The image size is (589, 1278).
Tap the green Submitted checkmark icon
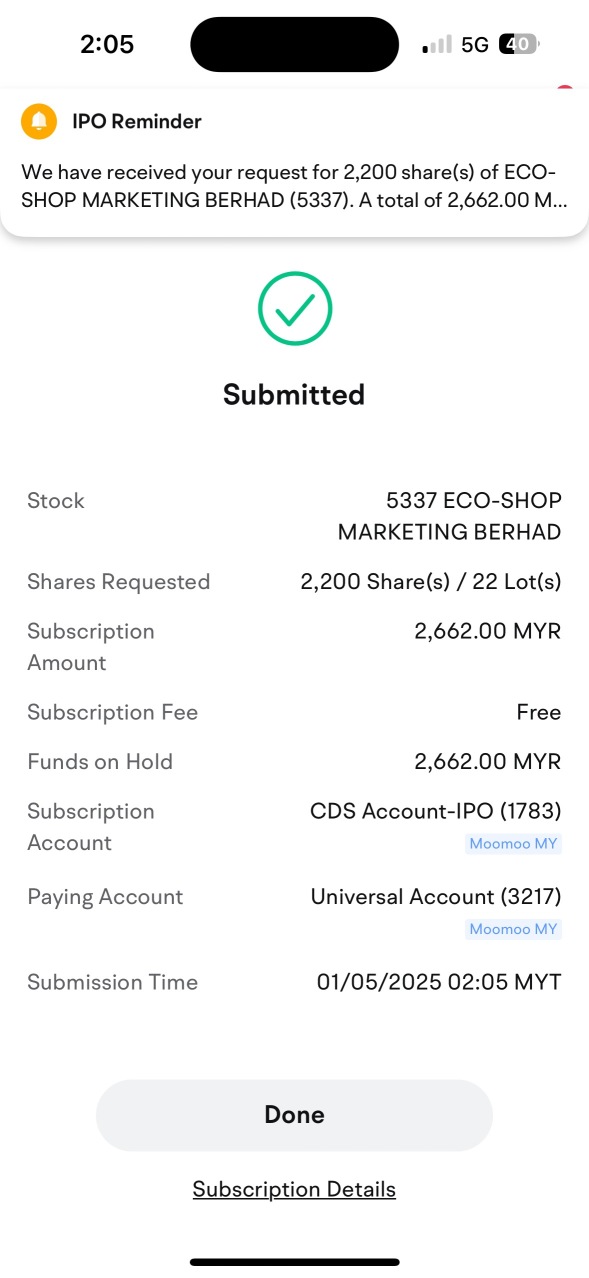coord(294,309)
